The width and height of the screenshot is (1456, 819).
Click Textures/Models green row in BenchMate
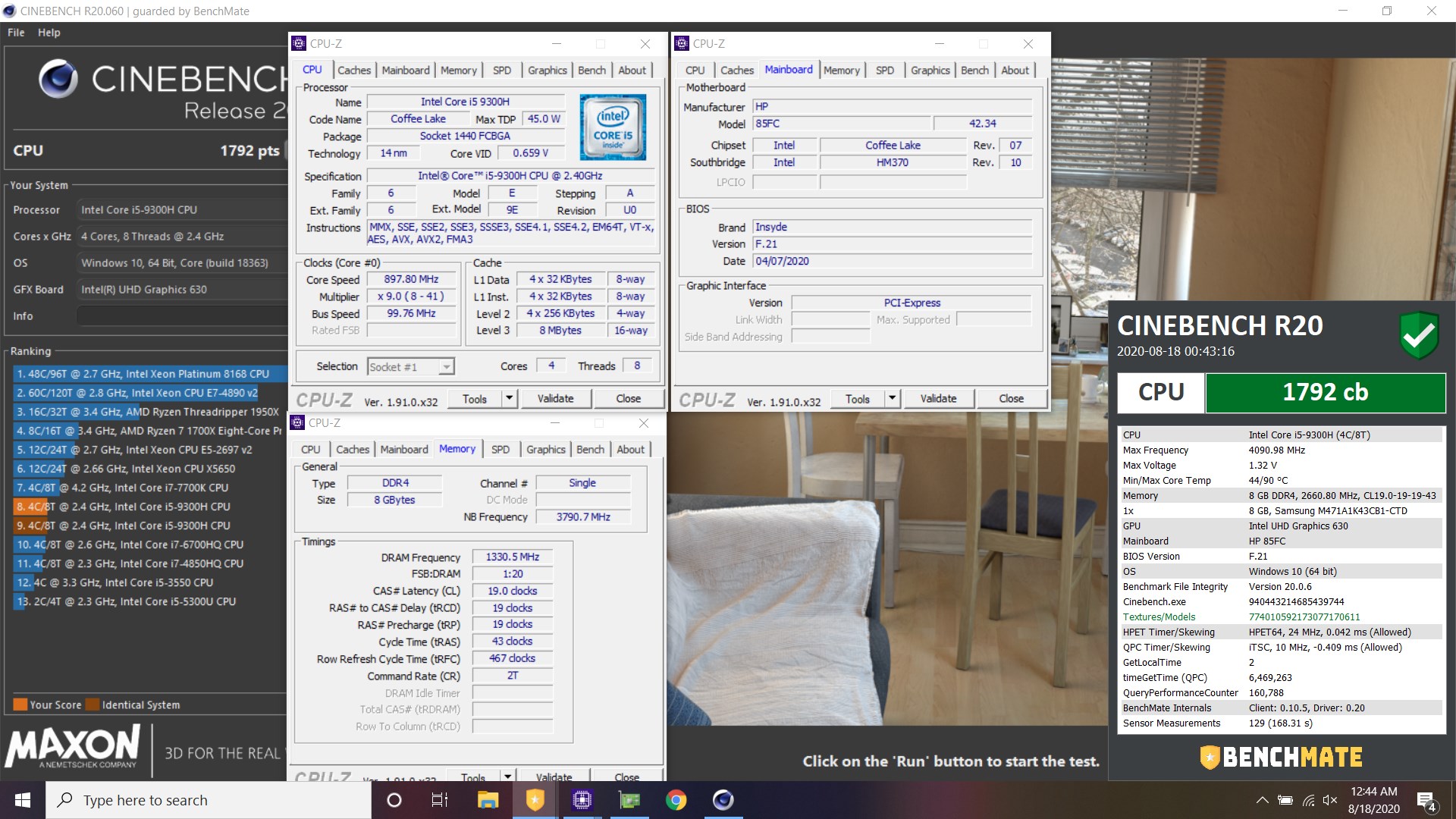tap(1282, 617)
